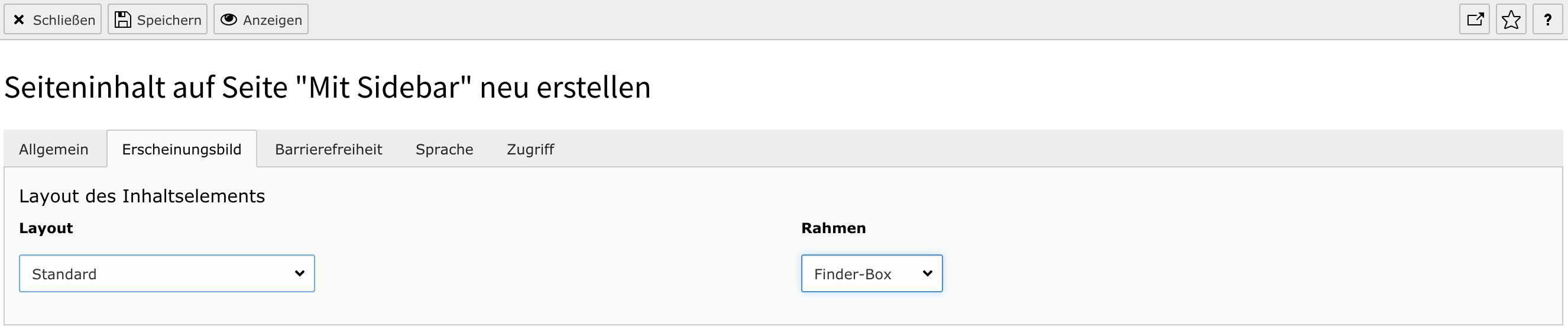
Task: Click the chevron arrow of the Rahmen select
Action: pyautogui.click(x=927, y=273)
